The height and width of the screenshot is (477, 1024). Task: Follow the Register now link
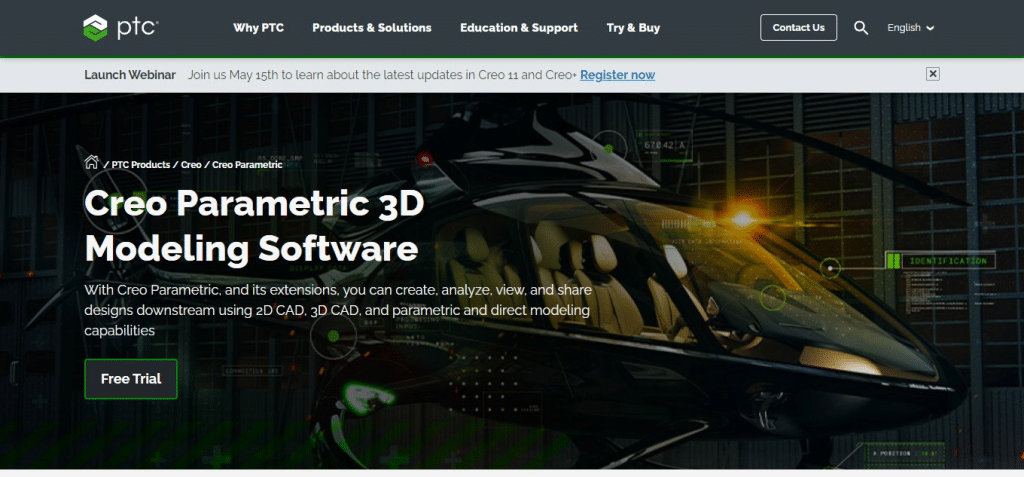617,75
